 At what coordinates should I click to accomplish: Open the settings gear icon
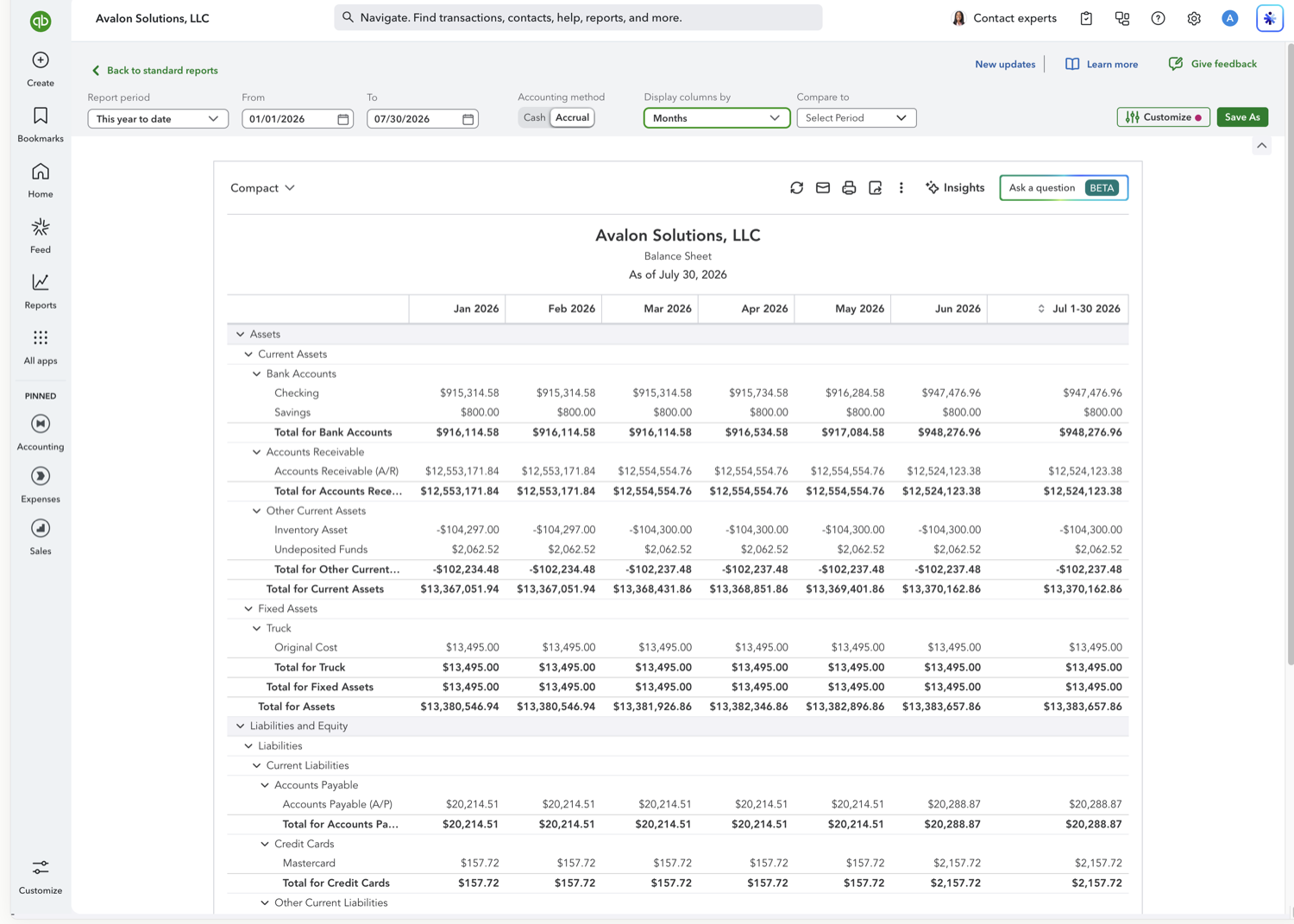click(x=1194, y=18)
